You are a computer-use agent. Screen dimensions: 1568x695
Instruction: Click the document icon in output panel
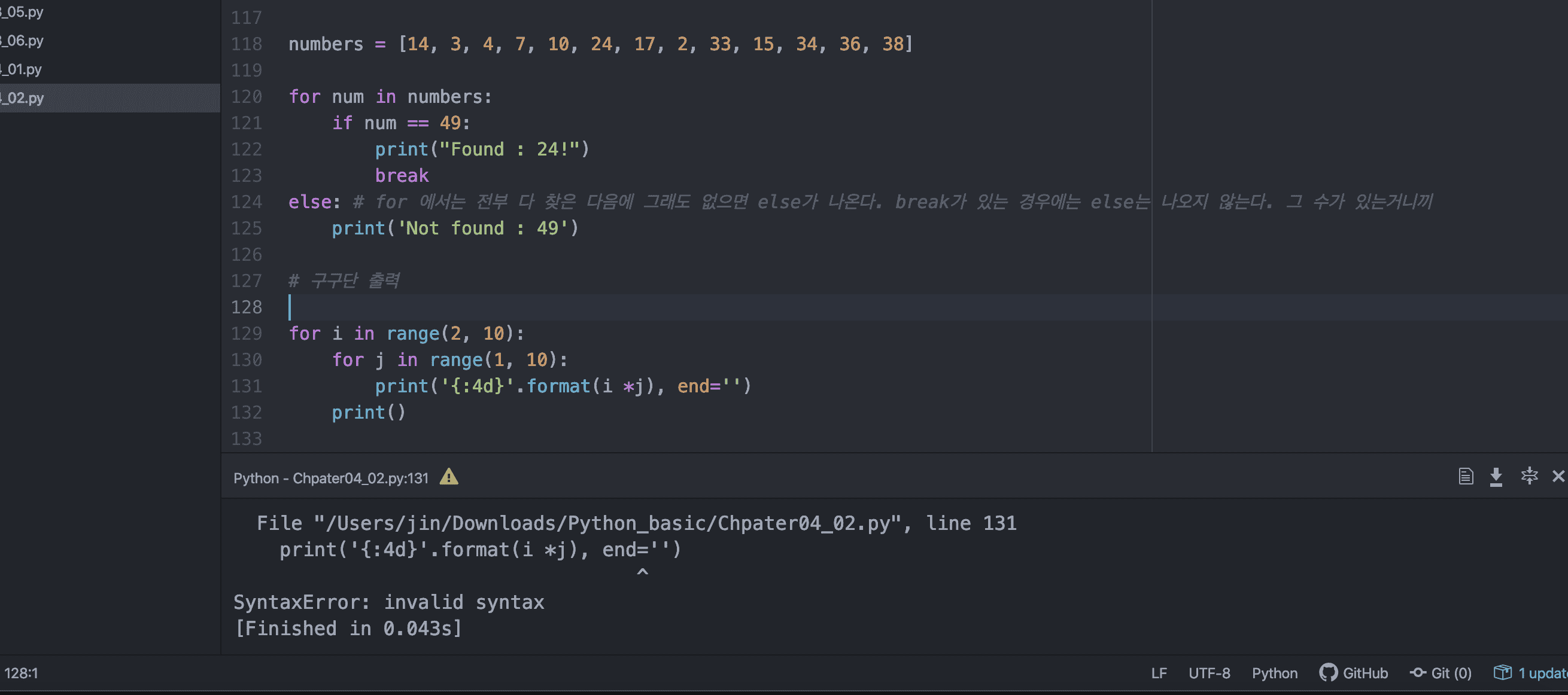click(1466, 477)
